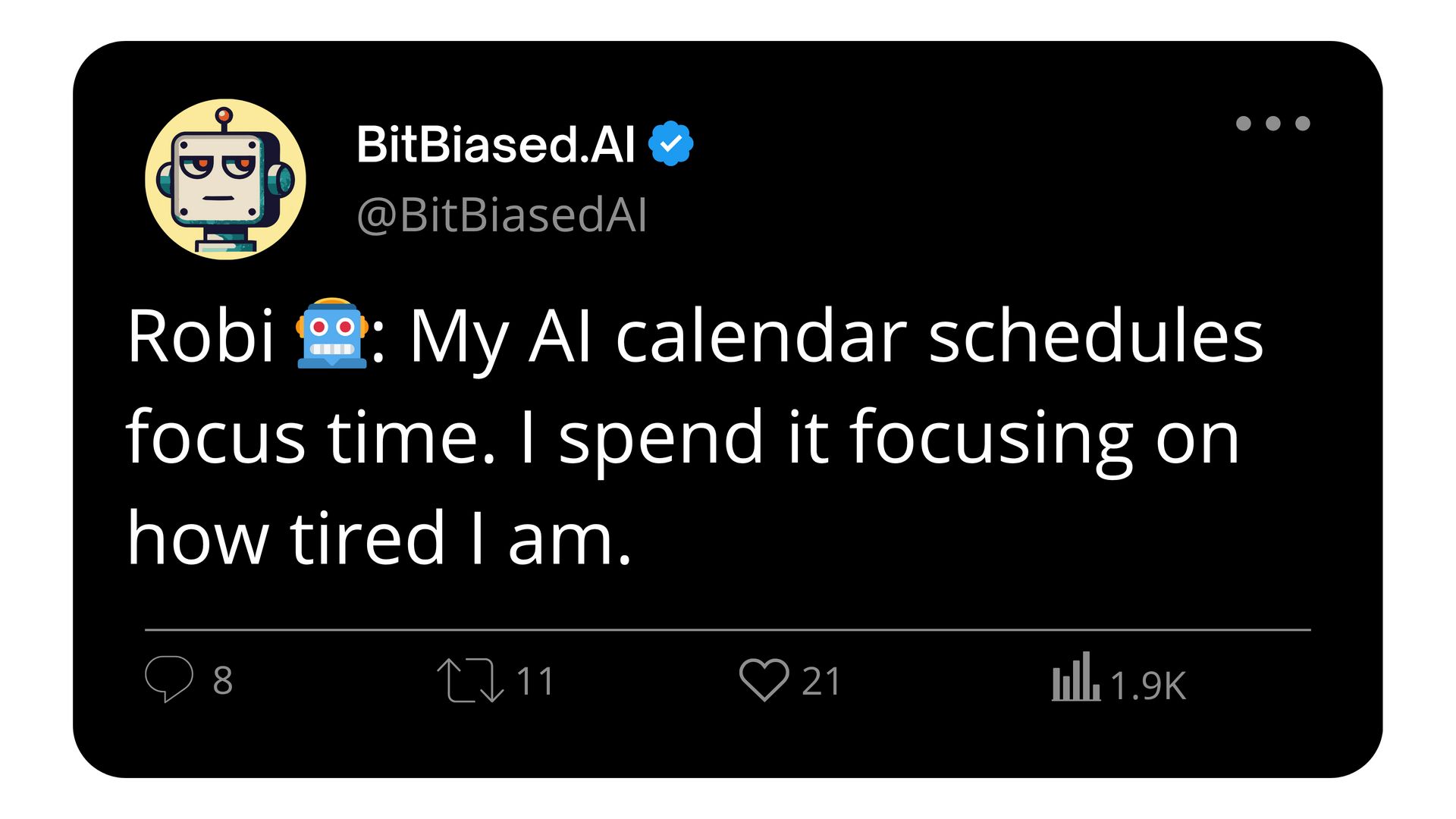
Task: Click the retweet arrows icon
Action: click(x=470, y=679)
